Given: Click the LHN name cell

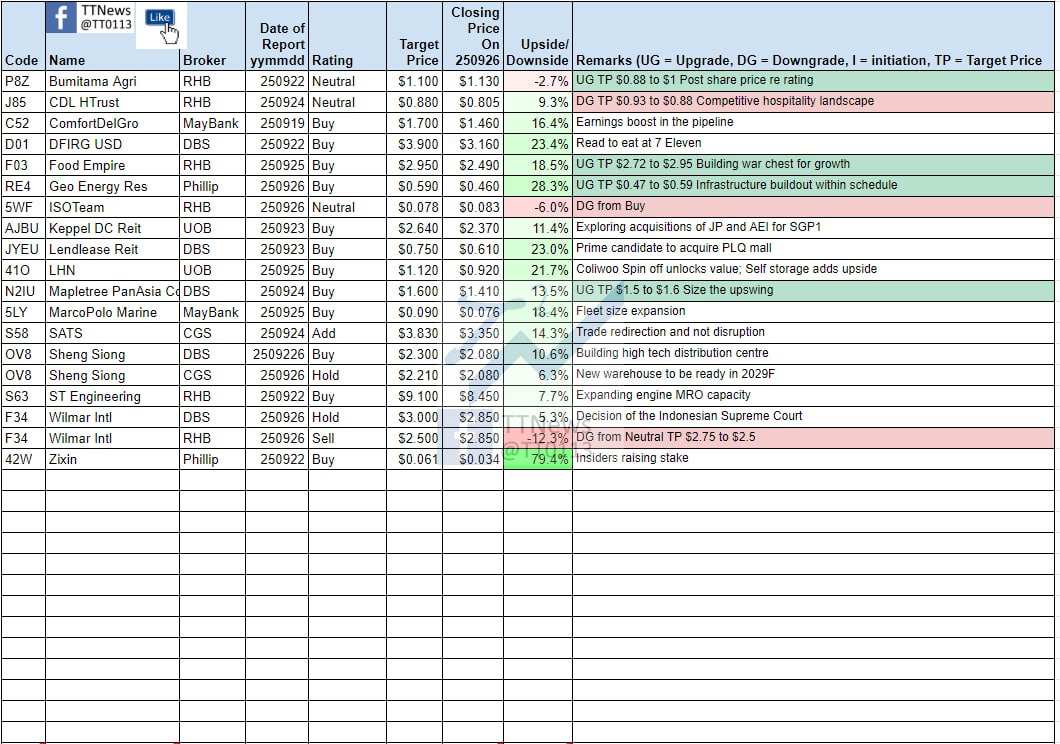Looking at the screenshot, I should pyautogui.click(x=112, y=270).
